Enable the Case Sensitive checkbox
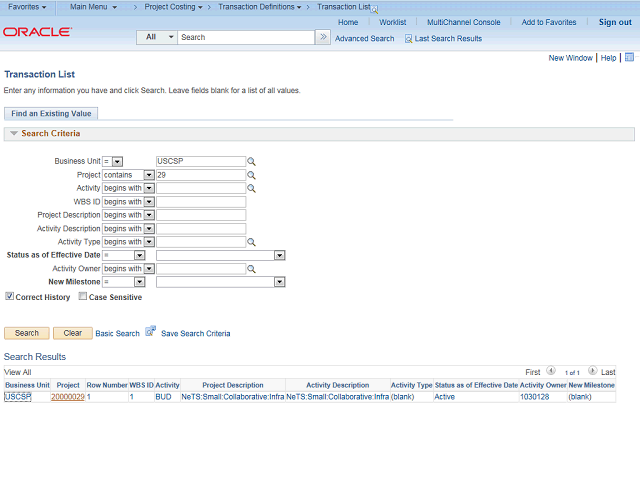The image size is (640, 480). [83, 296]
